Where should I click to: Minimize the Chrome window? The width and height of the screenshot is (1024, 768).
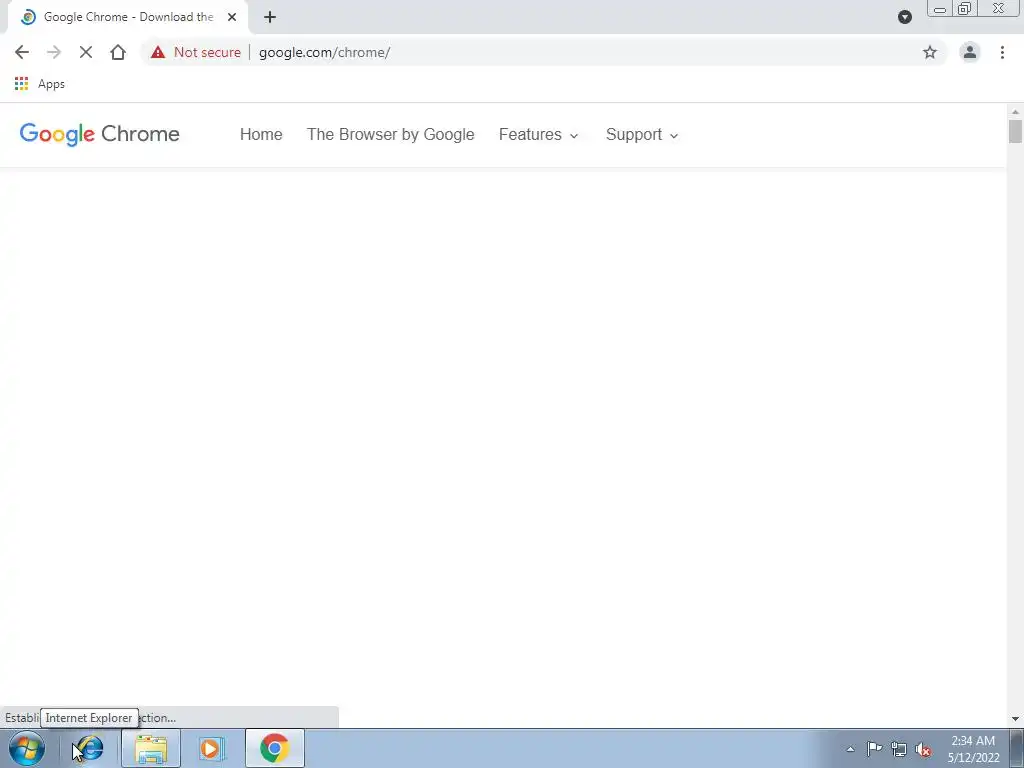pyautogui.click(x=940, y=9)
